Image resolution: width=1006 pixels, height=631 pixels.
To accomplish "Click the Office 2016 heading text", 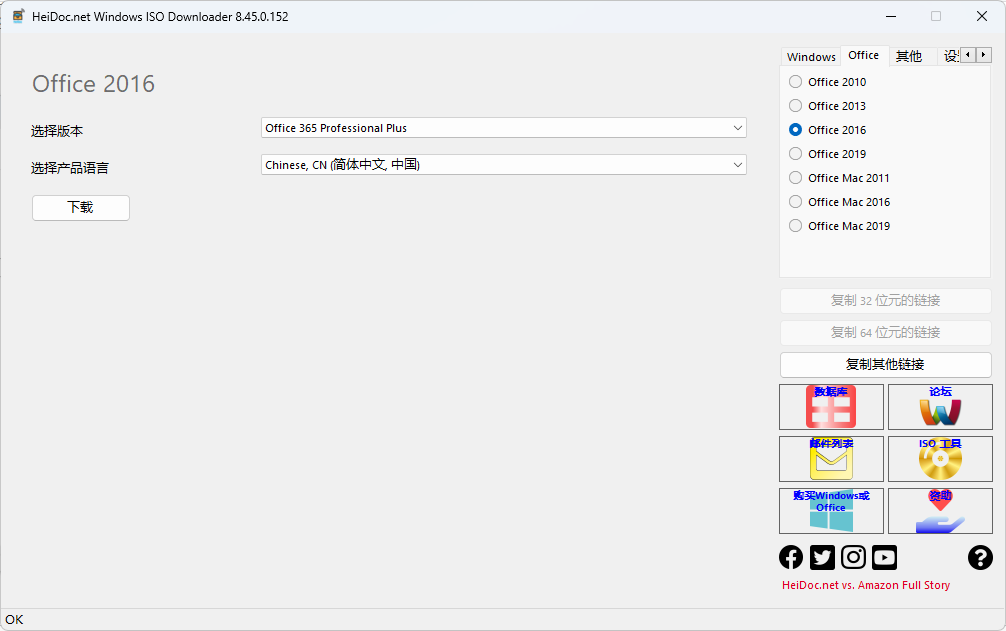I will point(94,84).
